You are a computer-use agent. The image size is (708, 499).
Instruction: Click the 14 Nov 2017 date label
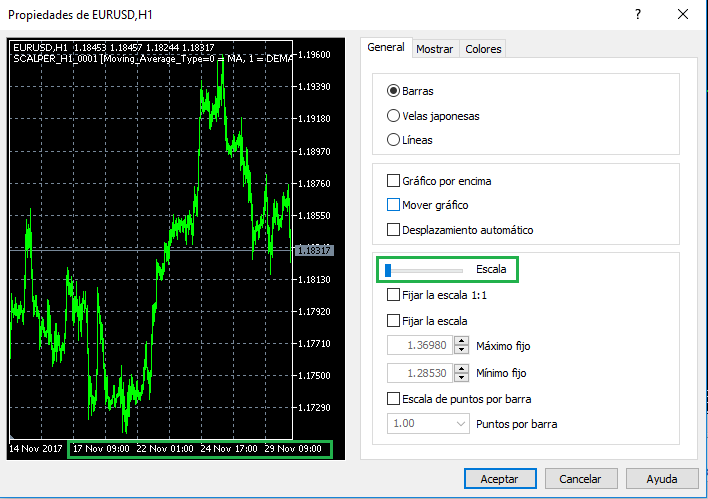(x=36, y=448)
